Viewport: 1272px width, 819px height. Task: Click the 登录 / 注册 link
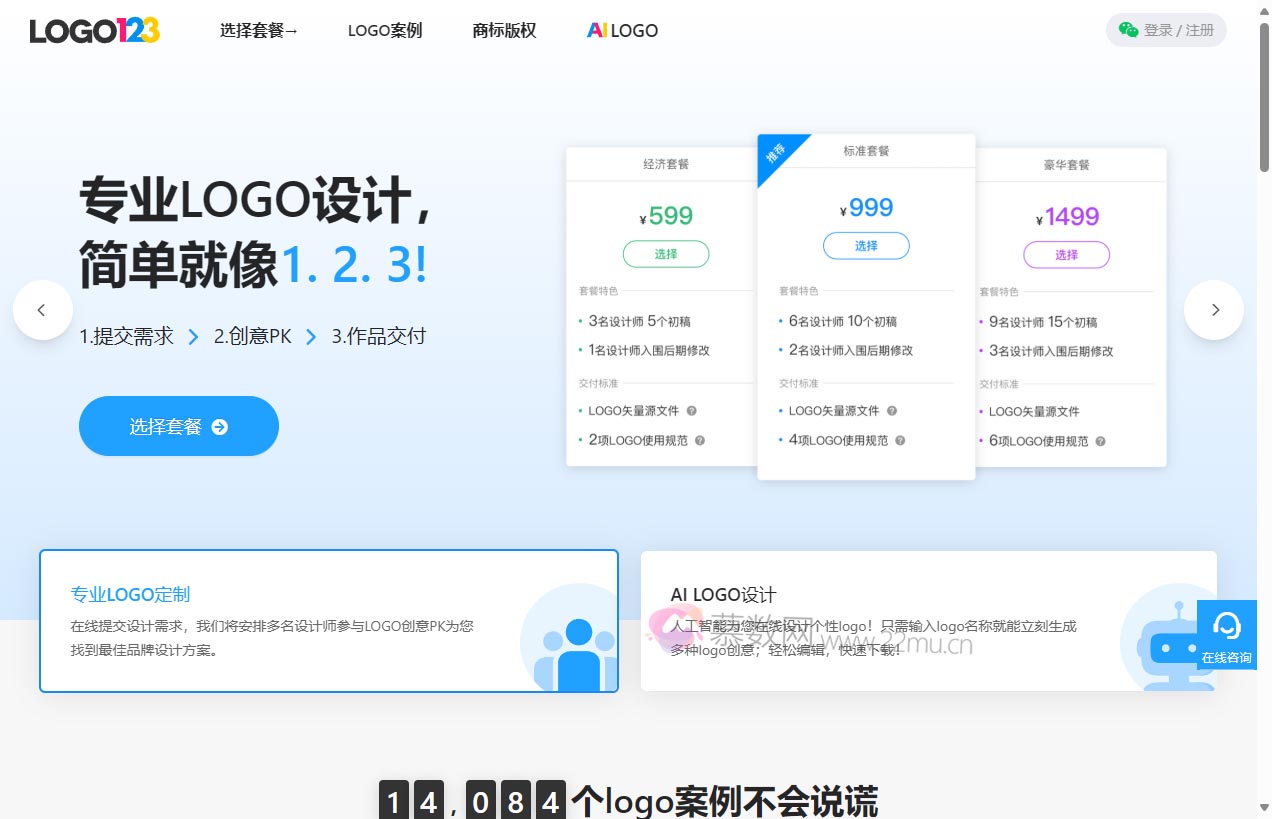coord(1179,30)
